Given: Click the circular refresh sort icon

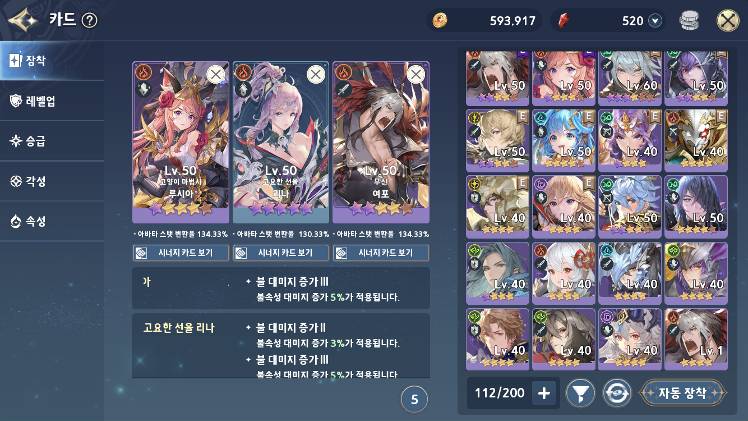Looking at the screenshot, I should click(x=616, y=393).
